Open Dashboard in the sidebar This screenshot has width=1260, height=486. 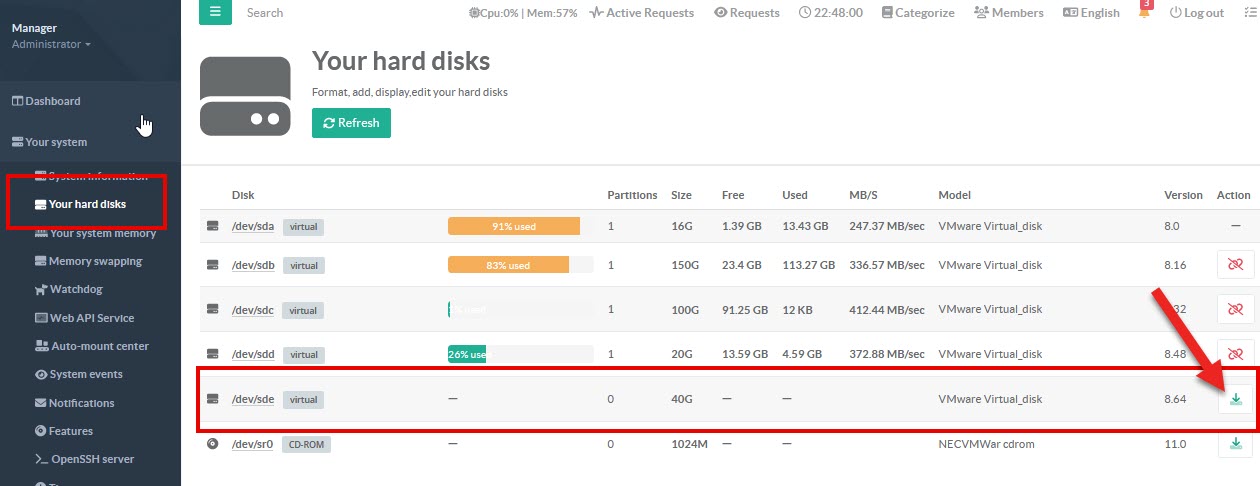46,101
